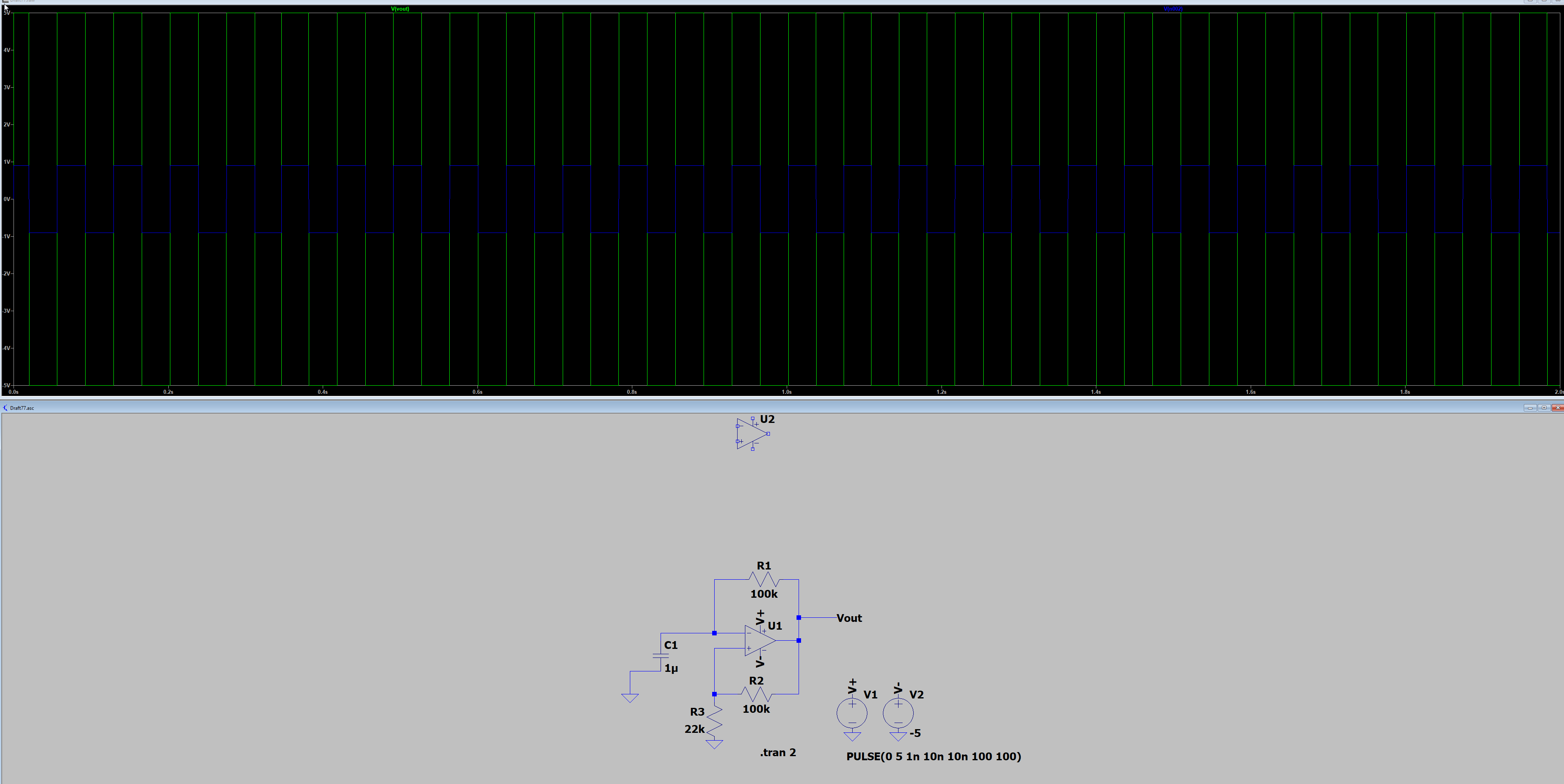Click the ground symbol below capacitor C1
1564x784 pixels.
click(630, 698)
